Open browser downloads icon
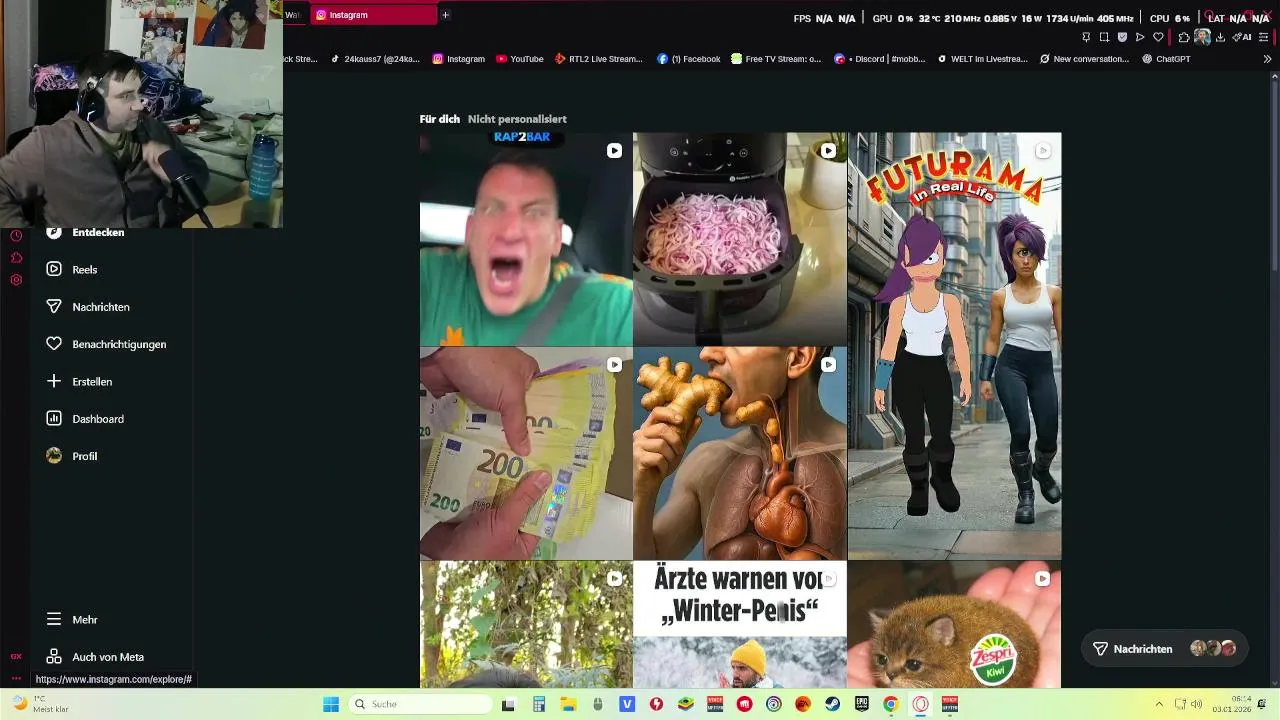The image size is (1280, 720). pyautogui.click(x=1220, y=37)
